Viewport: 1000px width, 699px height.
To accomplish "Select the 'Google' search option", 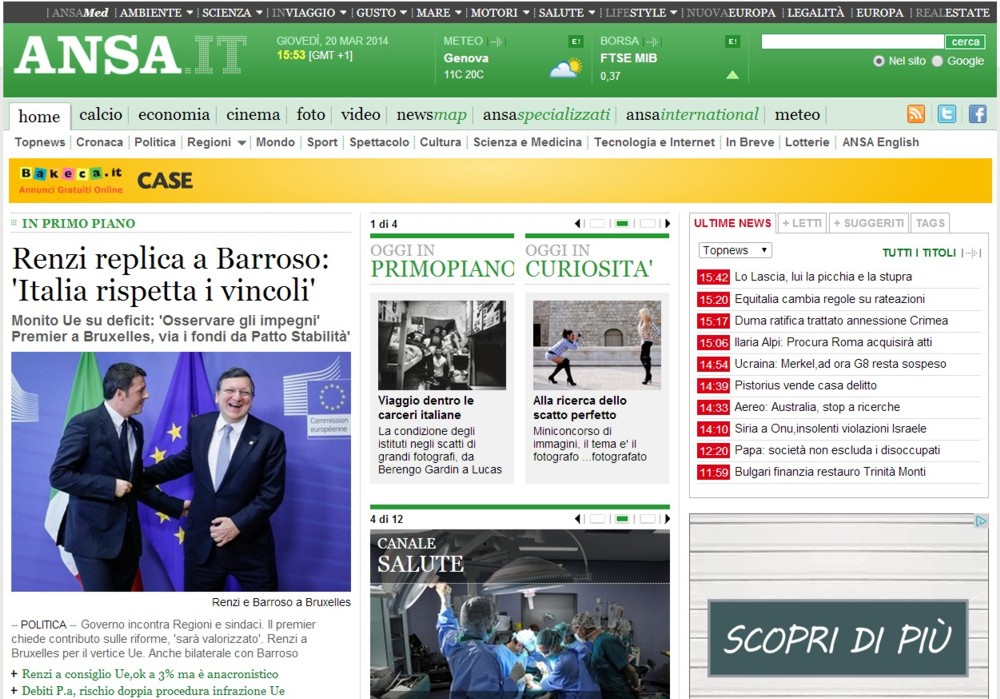I will click(937, 61).
